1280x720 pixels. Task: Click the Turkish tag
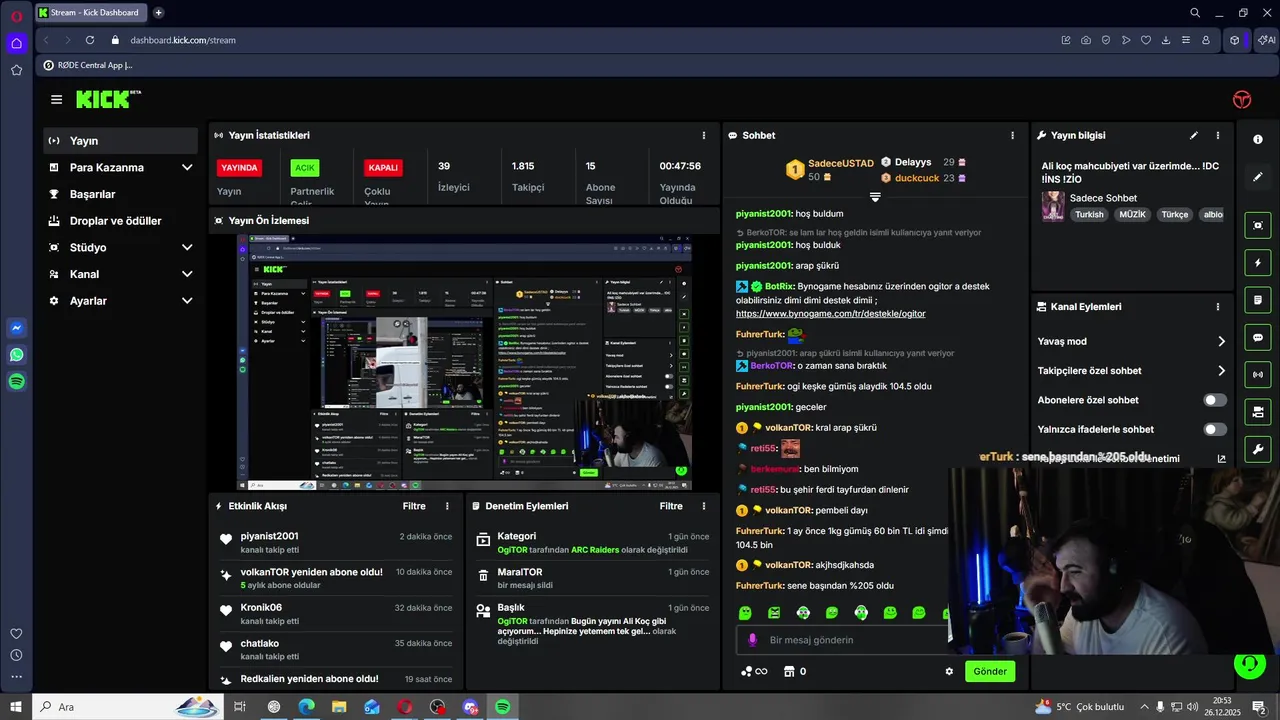pos(1089,214)
